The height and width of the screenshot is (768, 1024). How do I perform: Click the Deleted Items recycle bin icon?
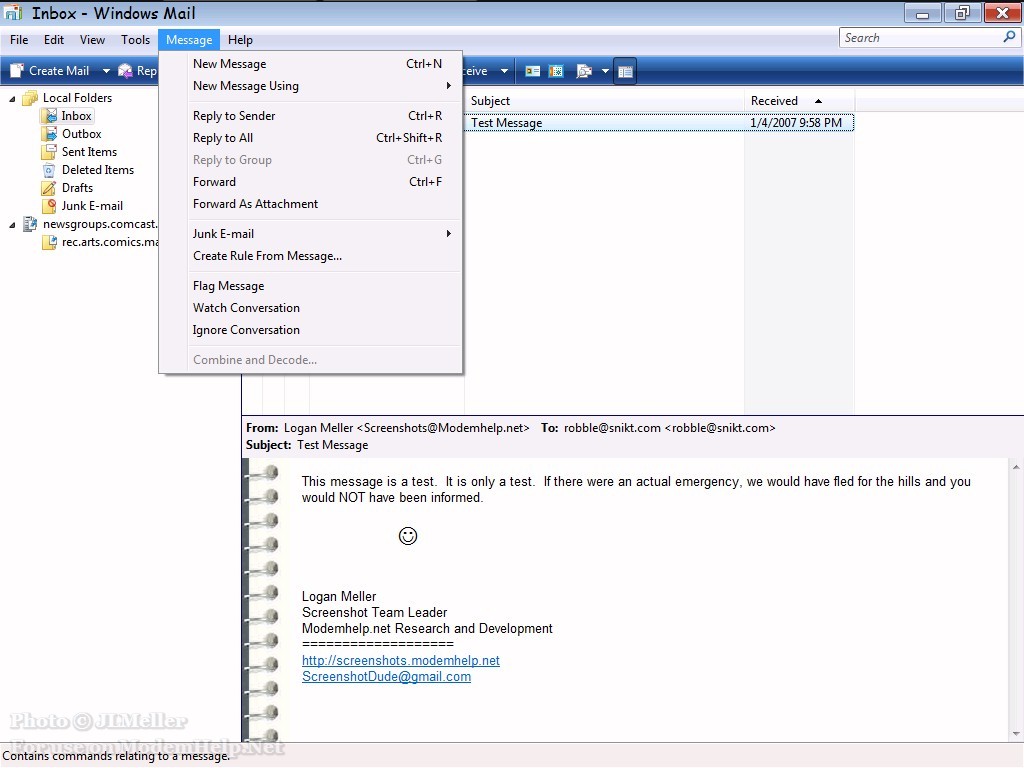tap(49, 170)
